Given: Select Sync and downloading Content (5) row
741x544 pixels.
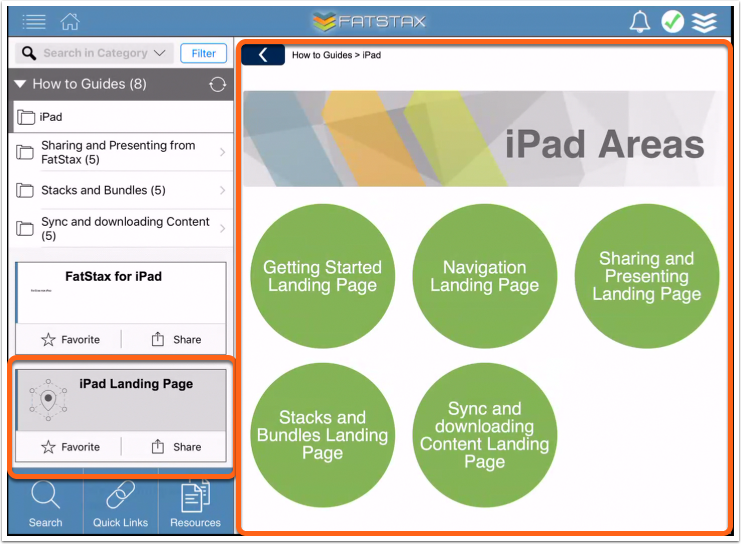Looking at the screenshot, I should 122,229.
